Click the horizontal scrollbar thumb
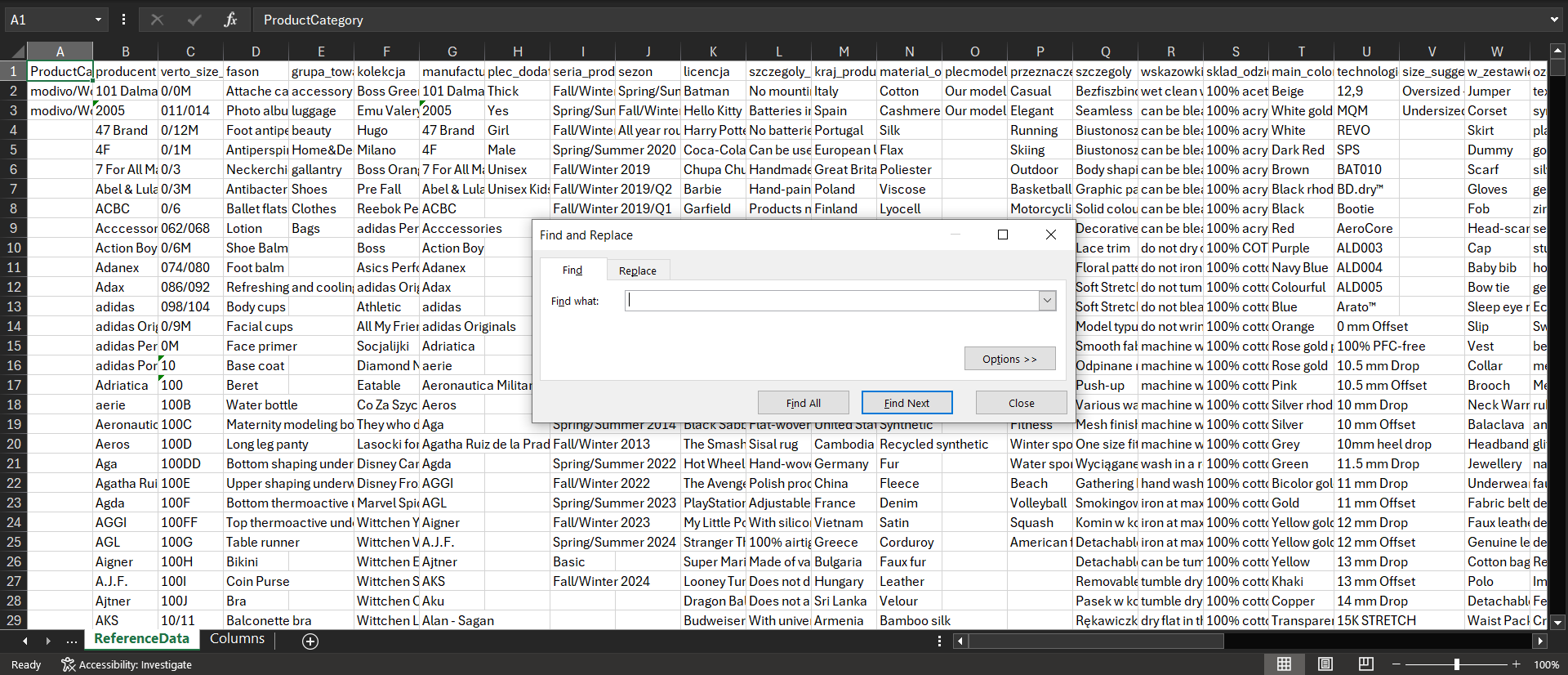 click(1096, 641)
